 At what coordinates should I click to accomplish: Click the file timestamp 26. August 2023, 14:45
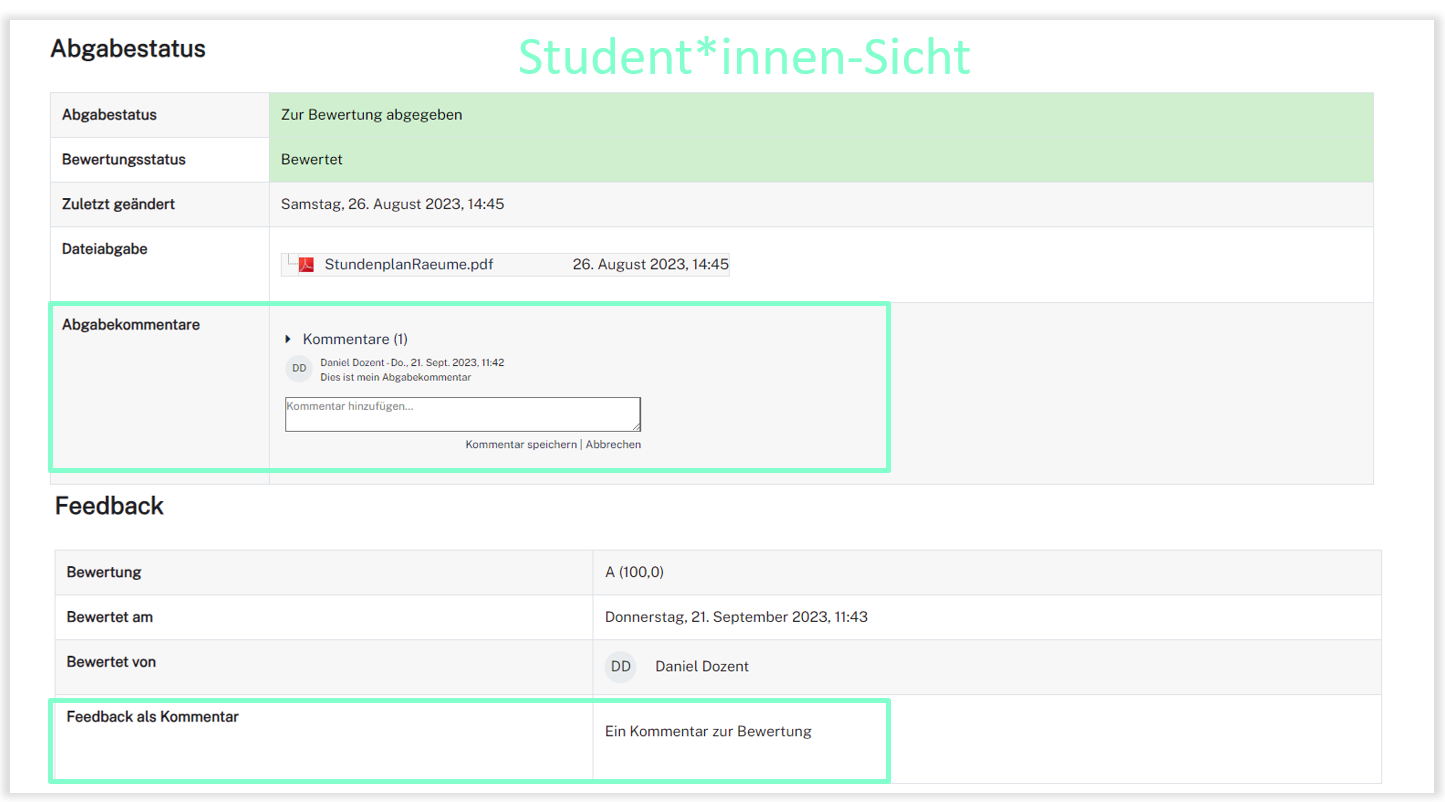click(x=650, y=265)
